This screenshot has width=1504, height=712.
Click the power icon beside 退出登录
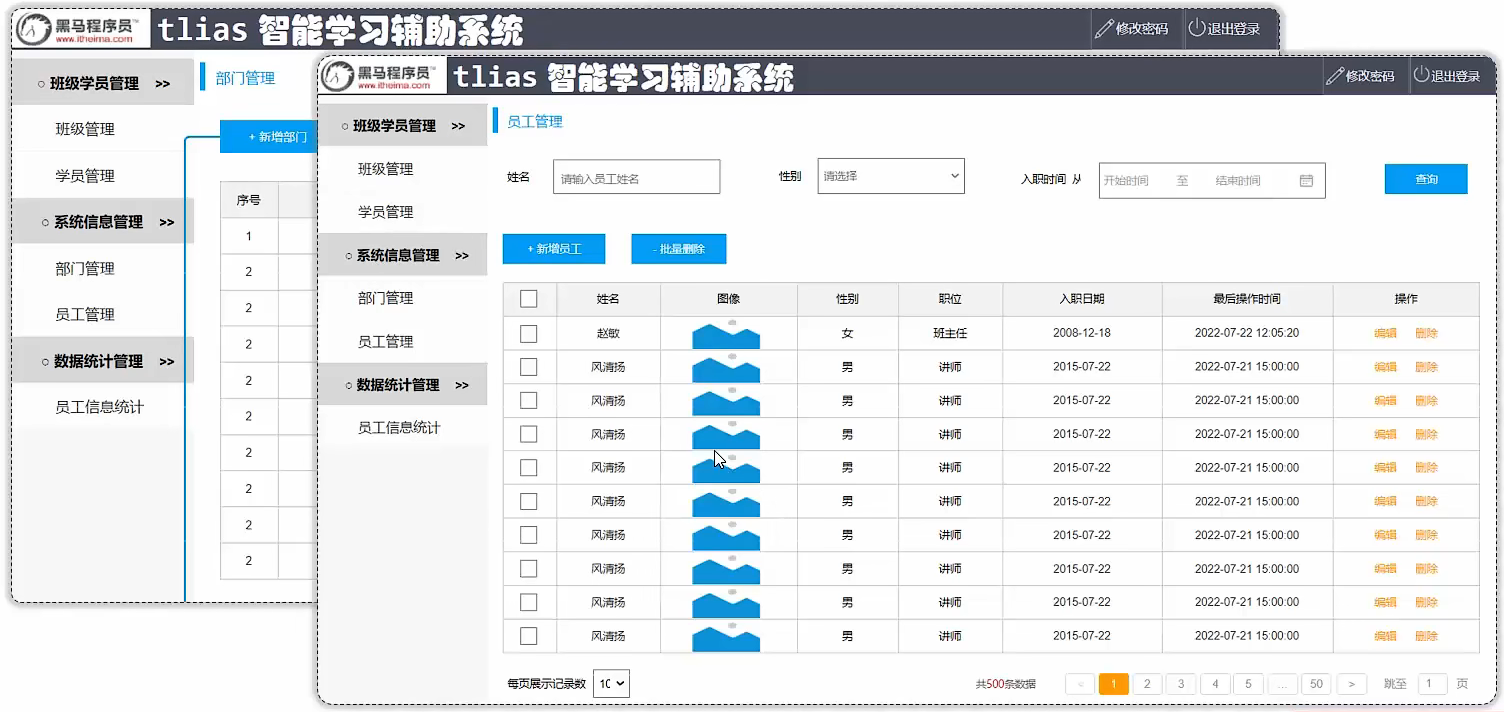[1419, 75]
